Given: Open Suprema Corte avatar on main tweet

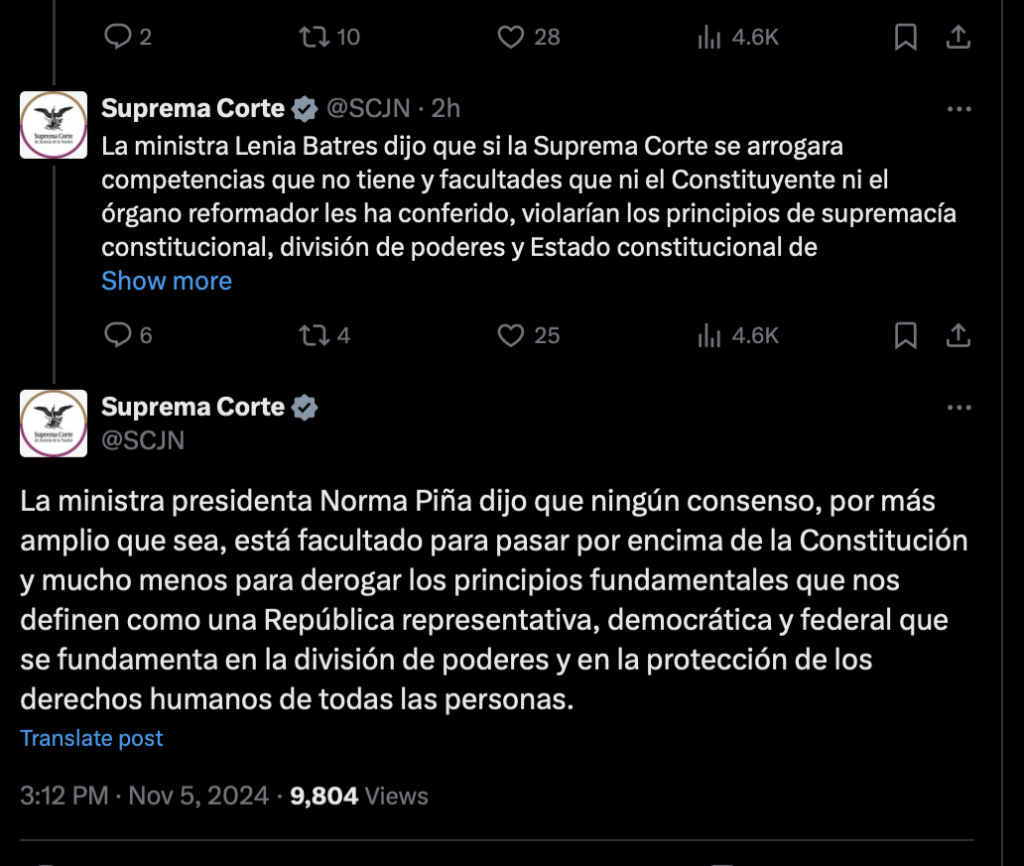Looking at the screenshot, I should click(54, 423).
